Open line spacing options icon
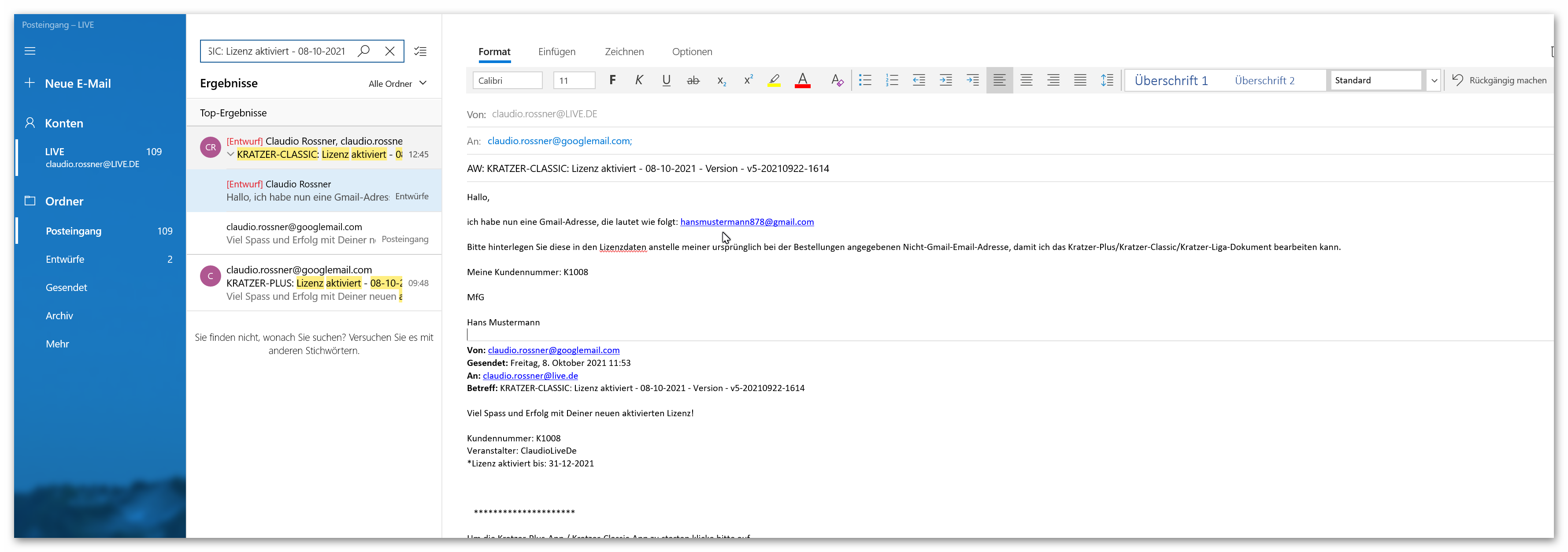 [1107, 80]
